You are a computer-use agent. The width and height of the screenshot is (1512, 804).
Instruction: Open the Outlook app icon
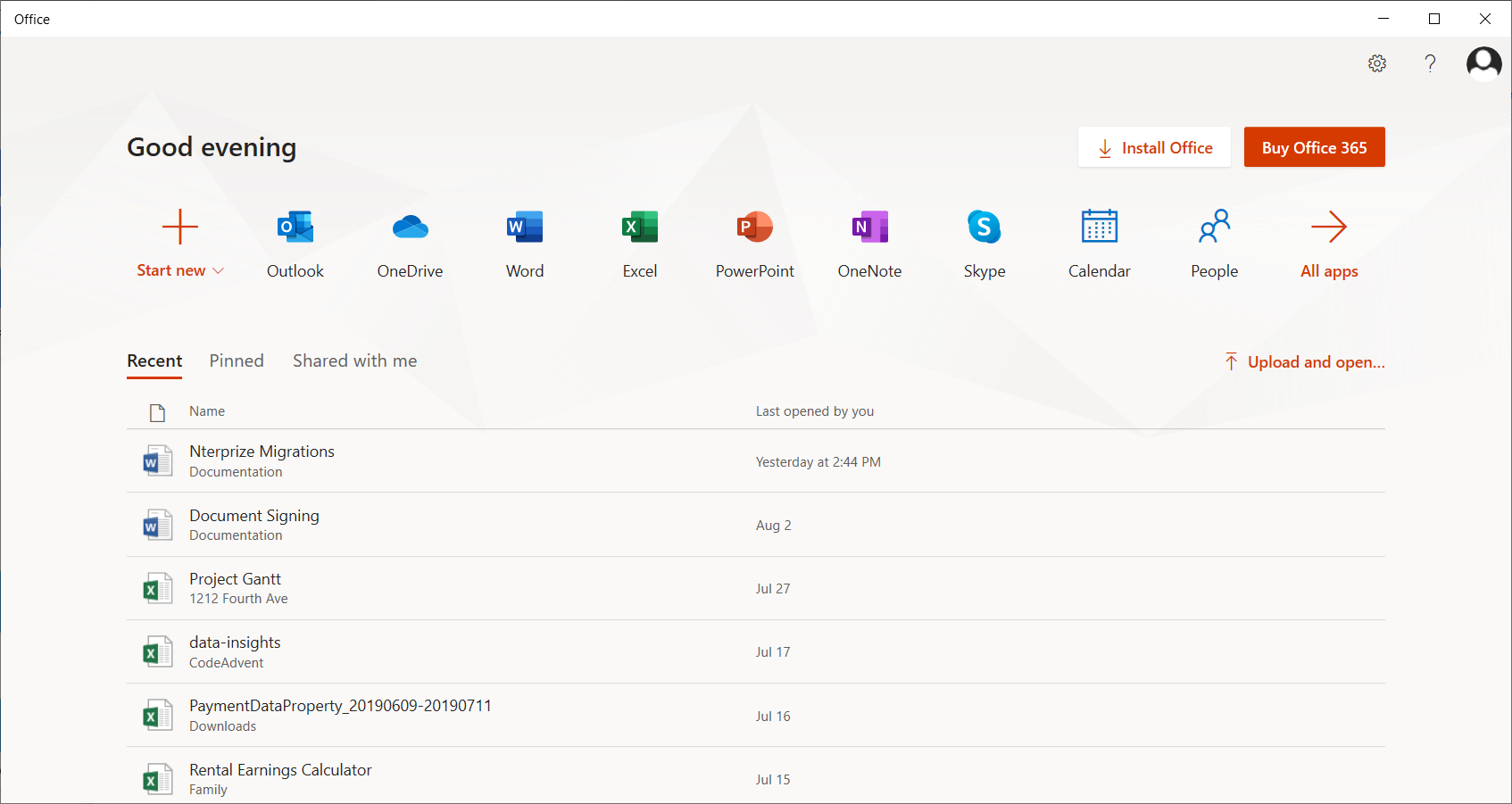[295, 227]
